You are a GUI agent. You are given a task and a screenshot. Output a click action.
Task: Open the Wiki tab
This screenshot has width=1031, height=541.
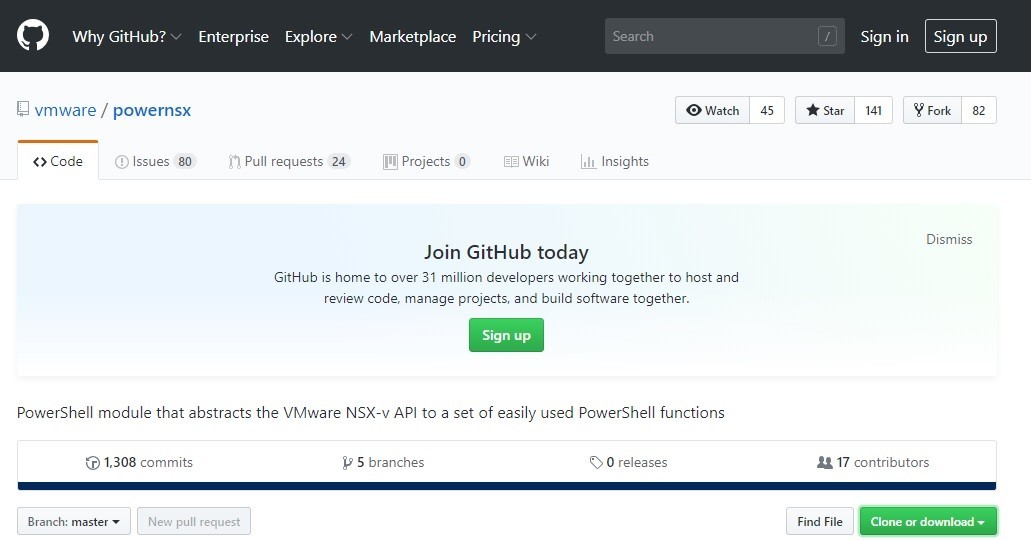click(x=526, y=161)
